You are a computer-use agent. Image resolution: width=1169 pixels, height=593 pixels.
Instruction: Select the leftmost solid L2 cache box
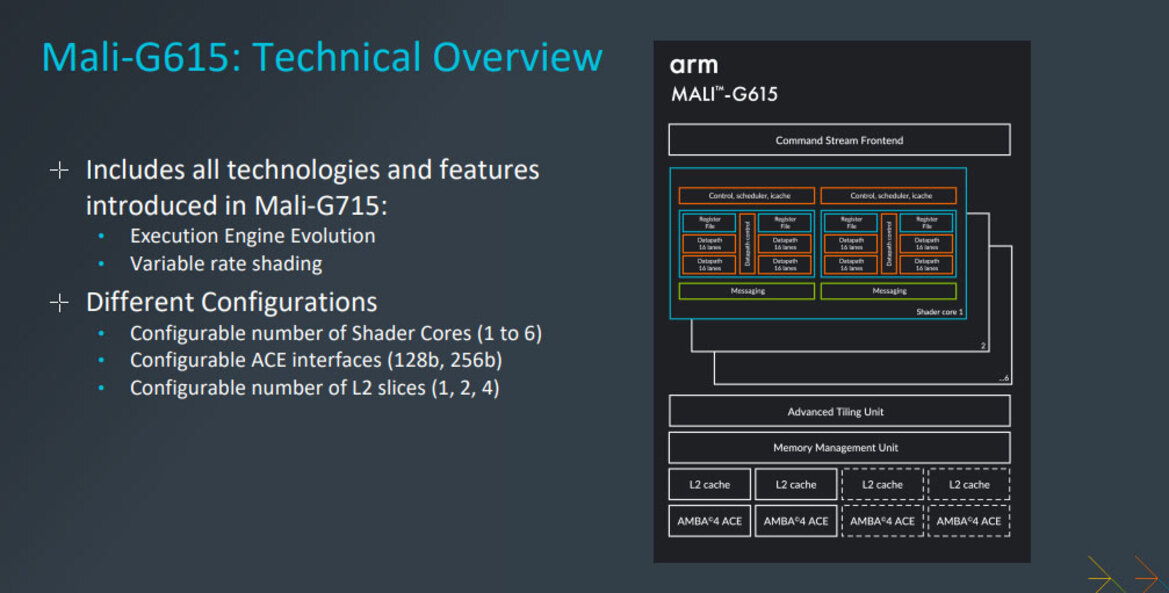point(710,484)
